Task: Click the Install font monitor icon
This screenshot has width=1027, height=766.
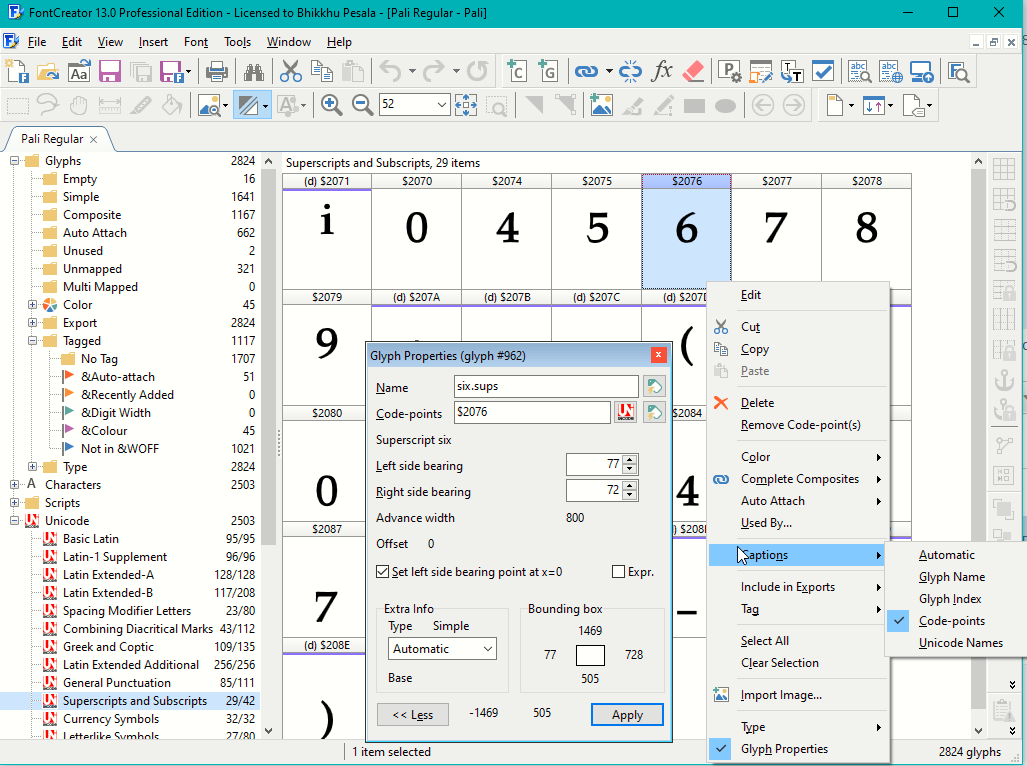Action: point(922,71)
